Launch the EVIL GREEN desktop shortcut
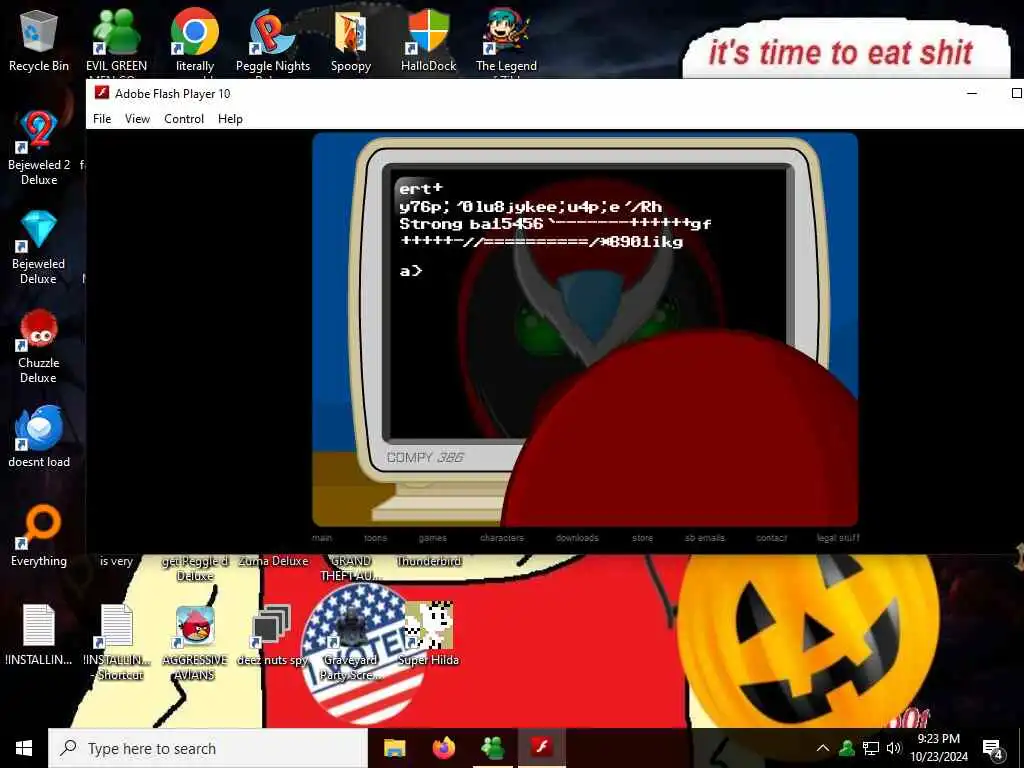The width and height of the screenshot is (1024, 768). (116, 40)
